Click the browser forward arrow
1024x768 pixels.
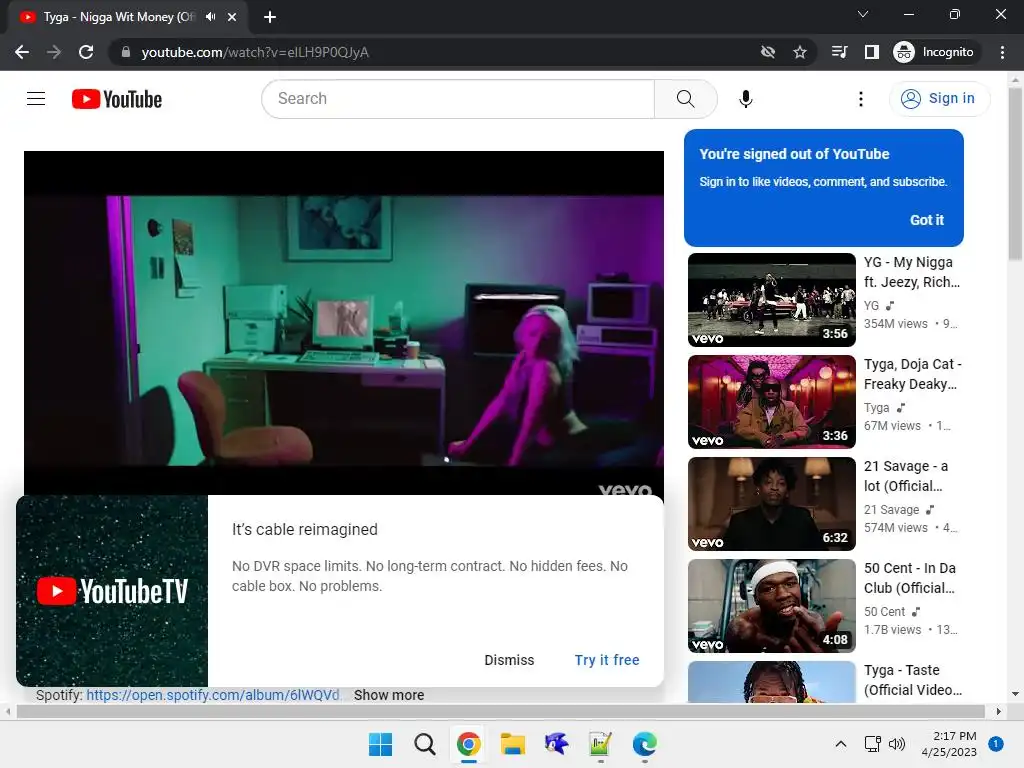click(54, 52)
